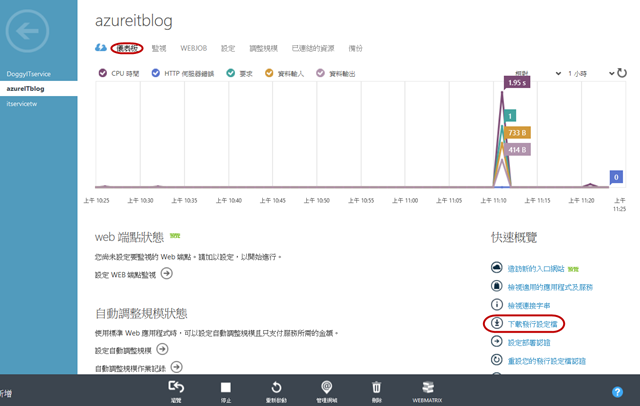Click the bag icon for applicable apps
Image resolution: width=640 pixels, height=406 pixels.
(x=496, y=286)
